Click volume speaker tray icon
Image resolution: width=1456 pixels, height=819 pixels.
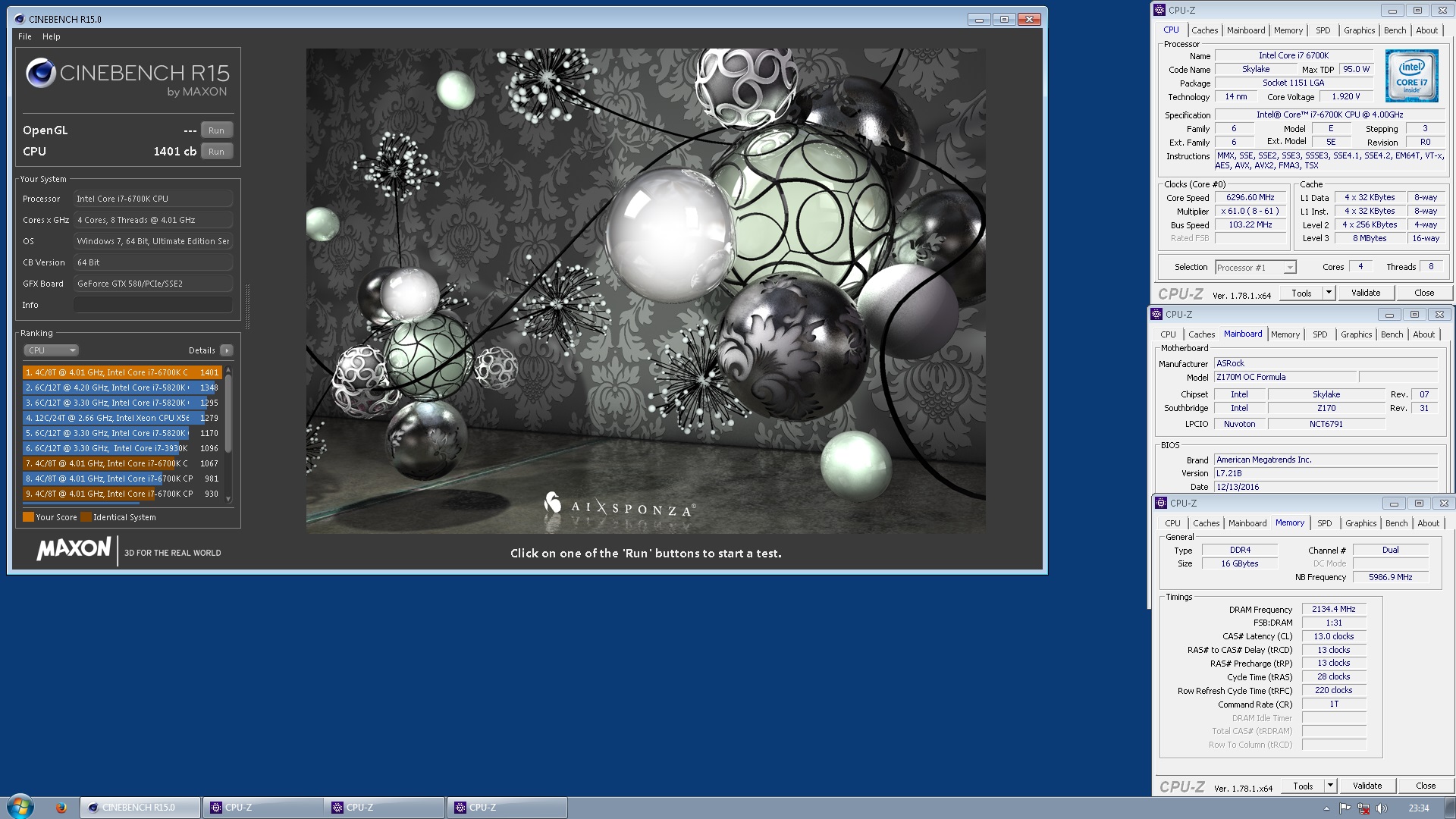1382,808
